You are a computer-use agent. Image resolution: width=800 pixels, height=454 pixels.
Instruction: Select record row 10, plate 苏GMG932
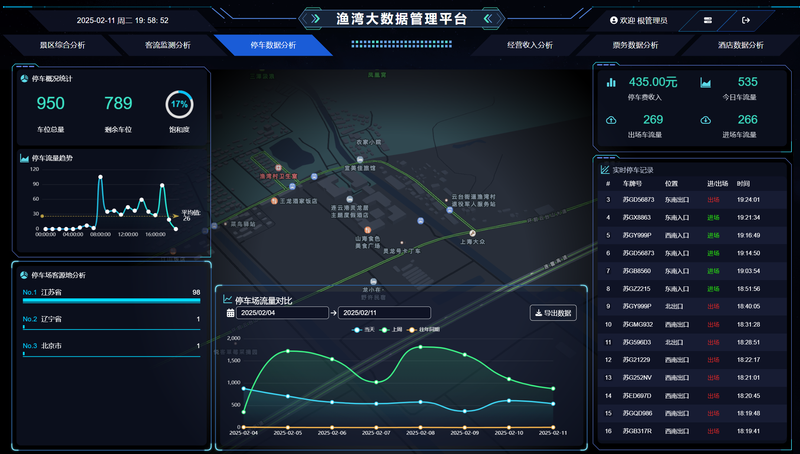(692, 324)
